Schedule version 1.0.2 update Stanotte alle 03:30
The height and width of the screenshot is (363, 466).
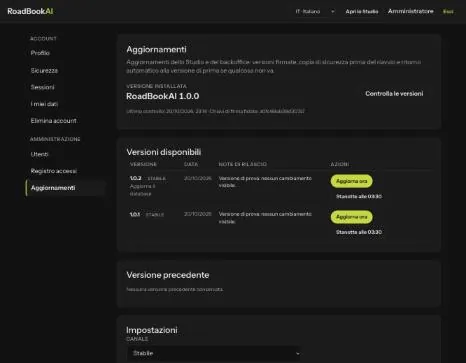point(359,196)
